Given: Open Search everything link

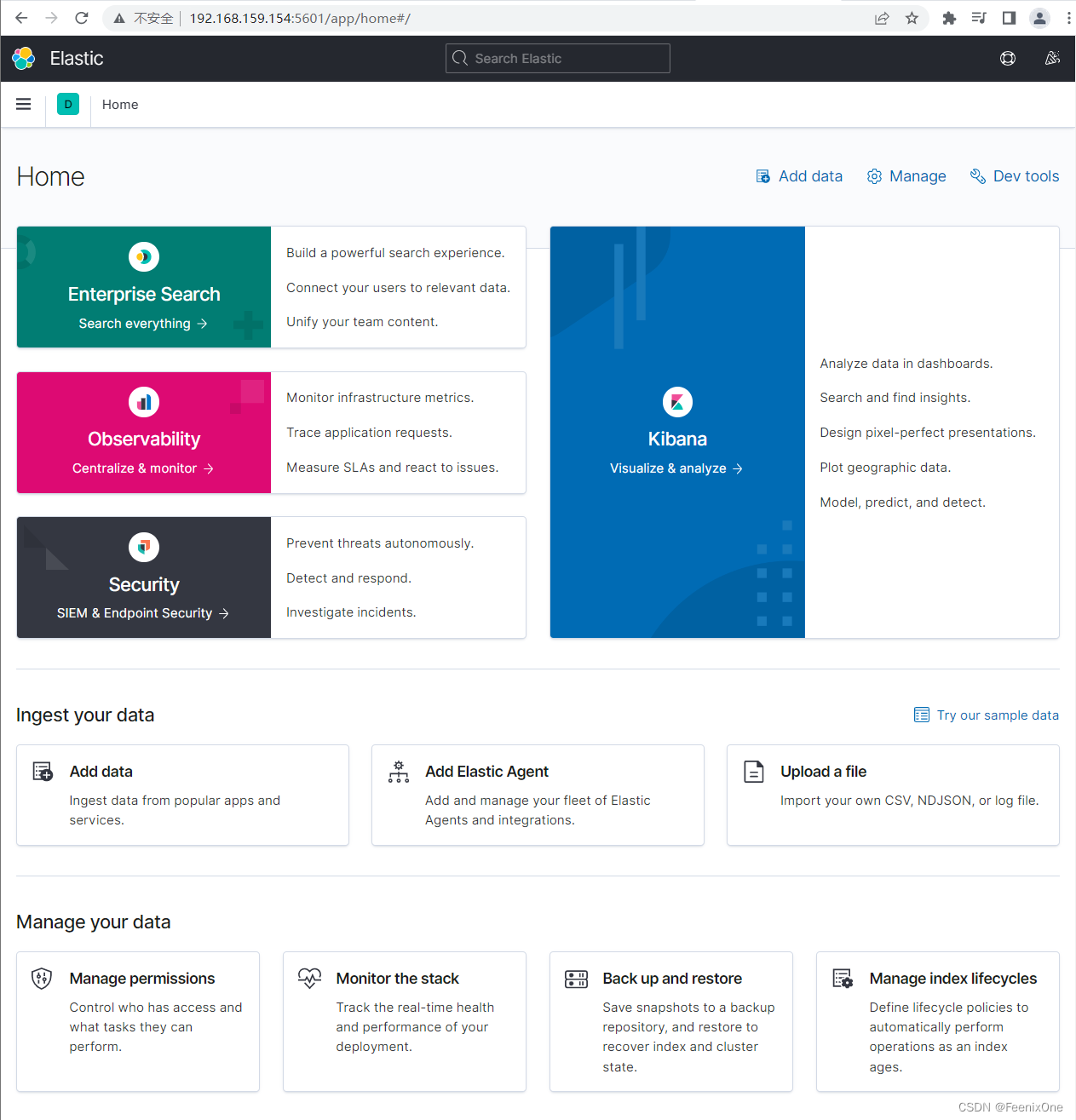Looking at the screenshot, I should [143, 324].
